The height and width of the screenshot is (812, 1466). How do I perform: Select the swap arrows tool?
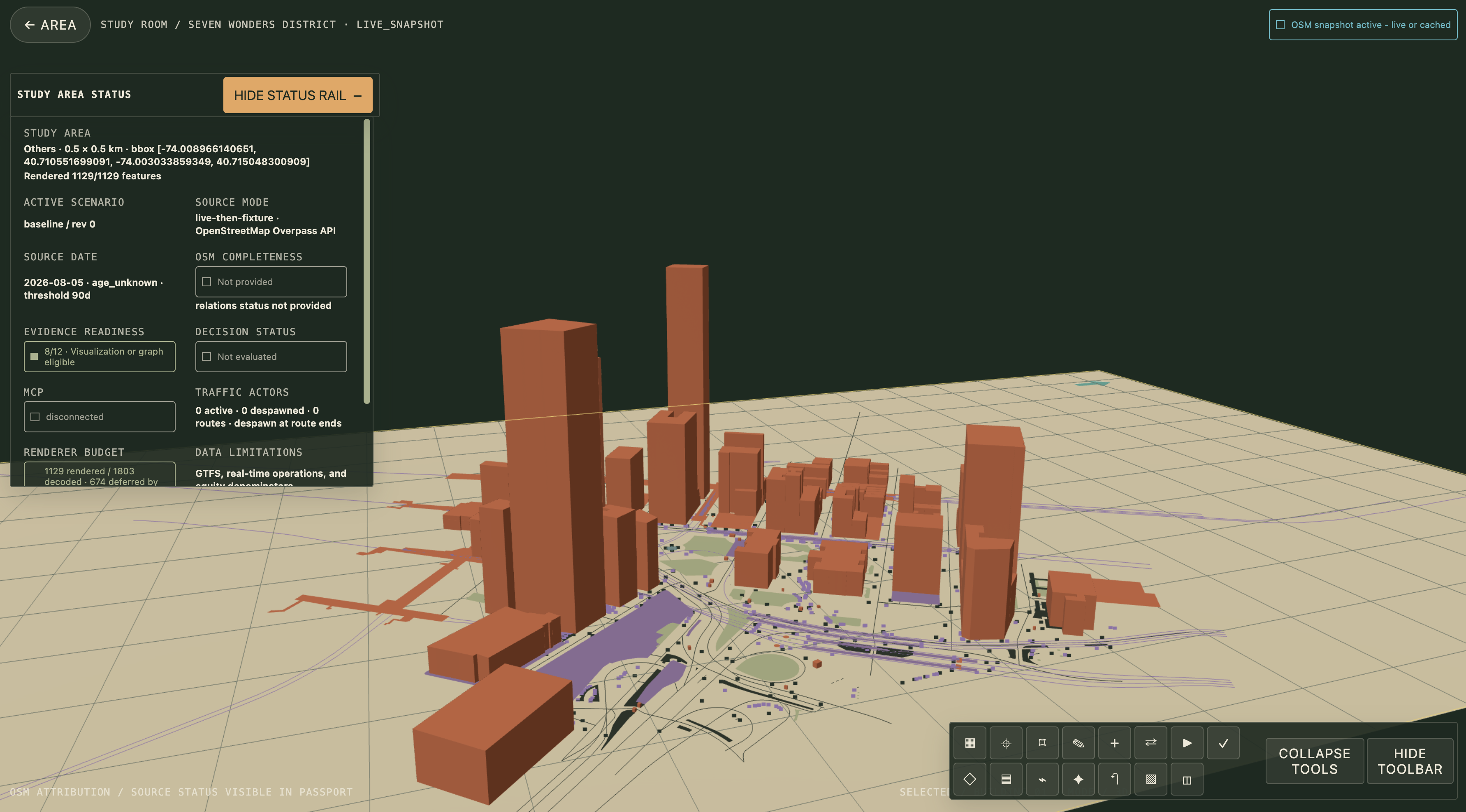[1151, 742]
